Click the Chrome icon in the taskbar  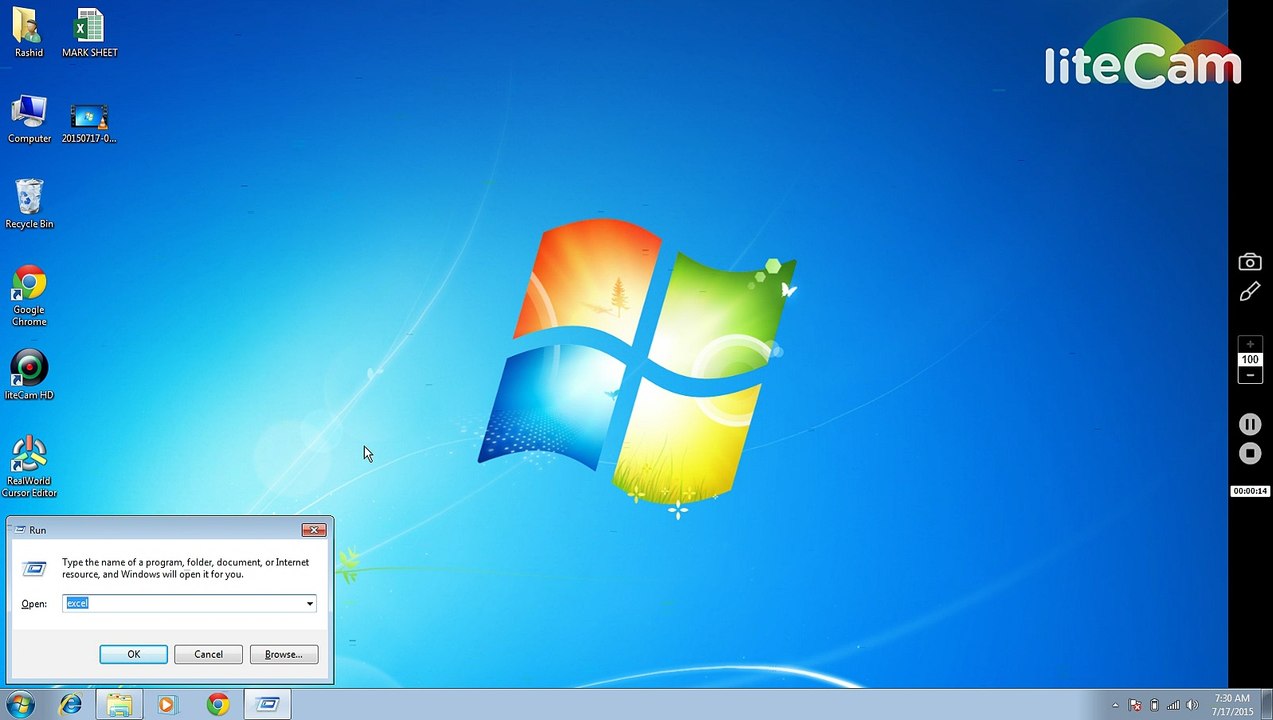[217, 704]
